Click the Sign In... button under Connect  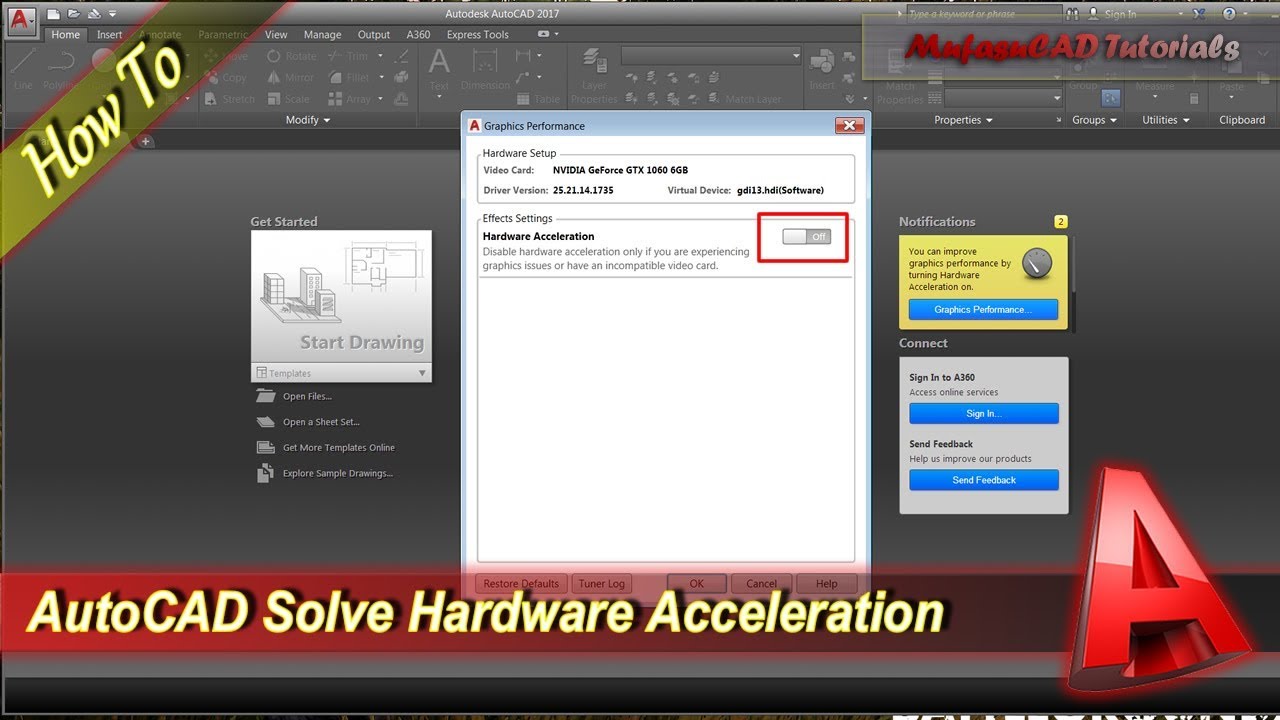[x=984, y=414]
